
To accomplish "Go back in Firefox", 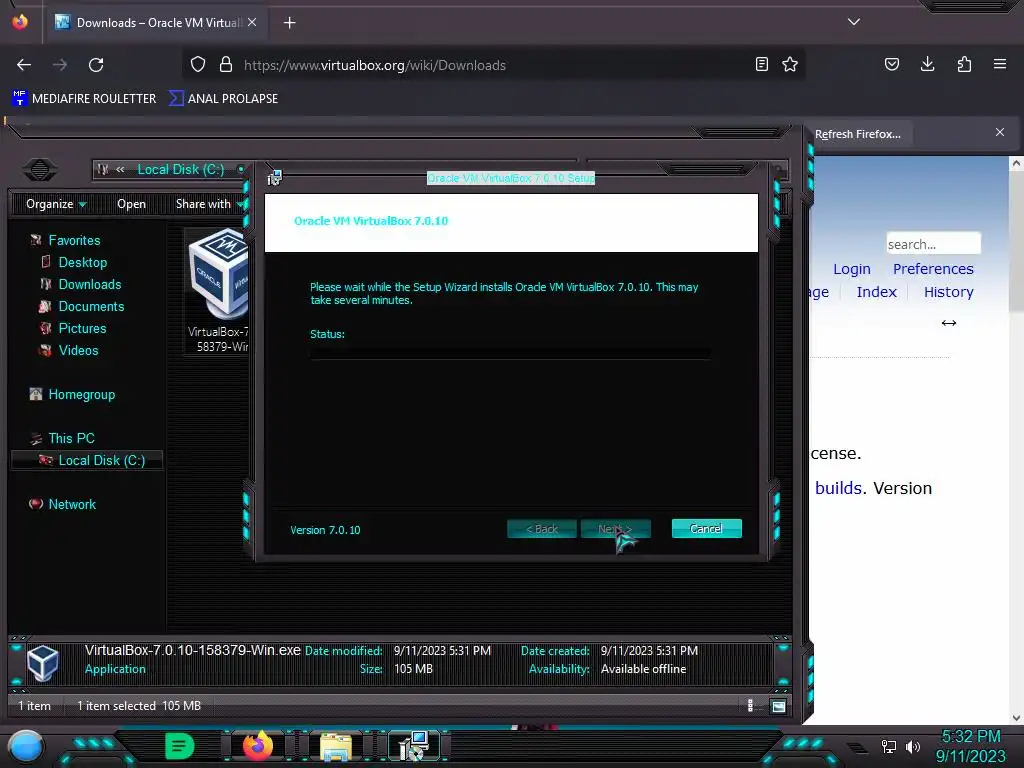I will [24, 65].
